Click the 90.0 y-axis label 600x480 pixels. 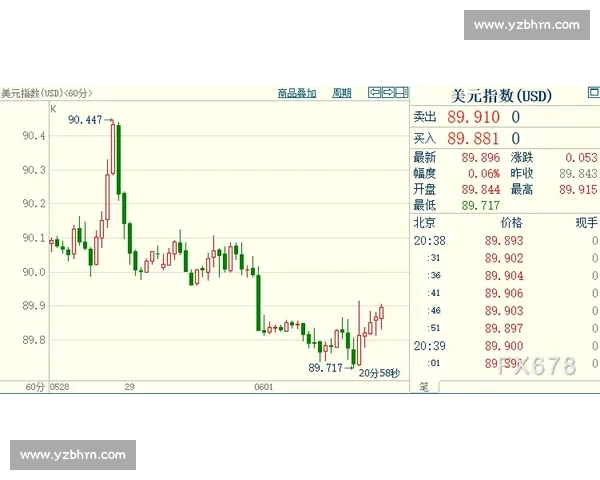click(x=34, y=272)
